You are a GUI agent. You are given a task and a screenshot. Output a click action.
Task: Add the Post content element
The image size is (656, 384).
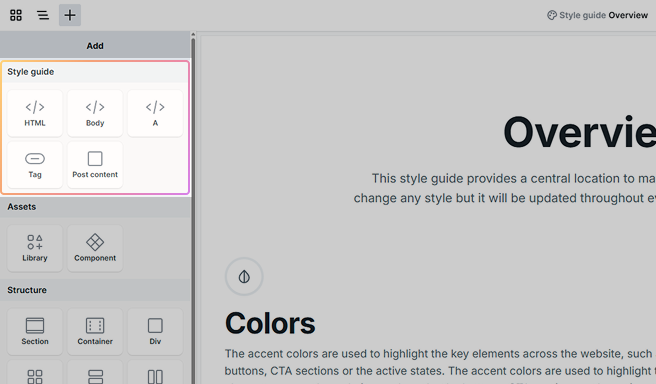pyautogui.click(x=95, y=165)
